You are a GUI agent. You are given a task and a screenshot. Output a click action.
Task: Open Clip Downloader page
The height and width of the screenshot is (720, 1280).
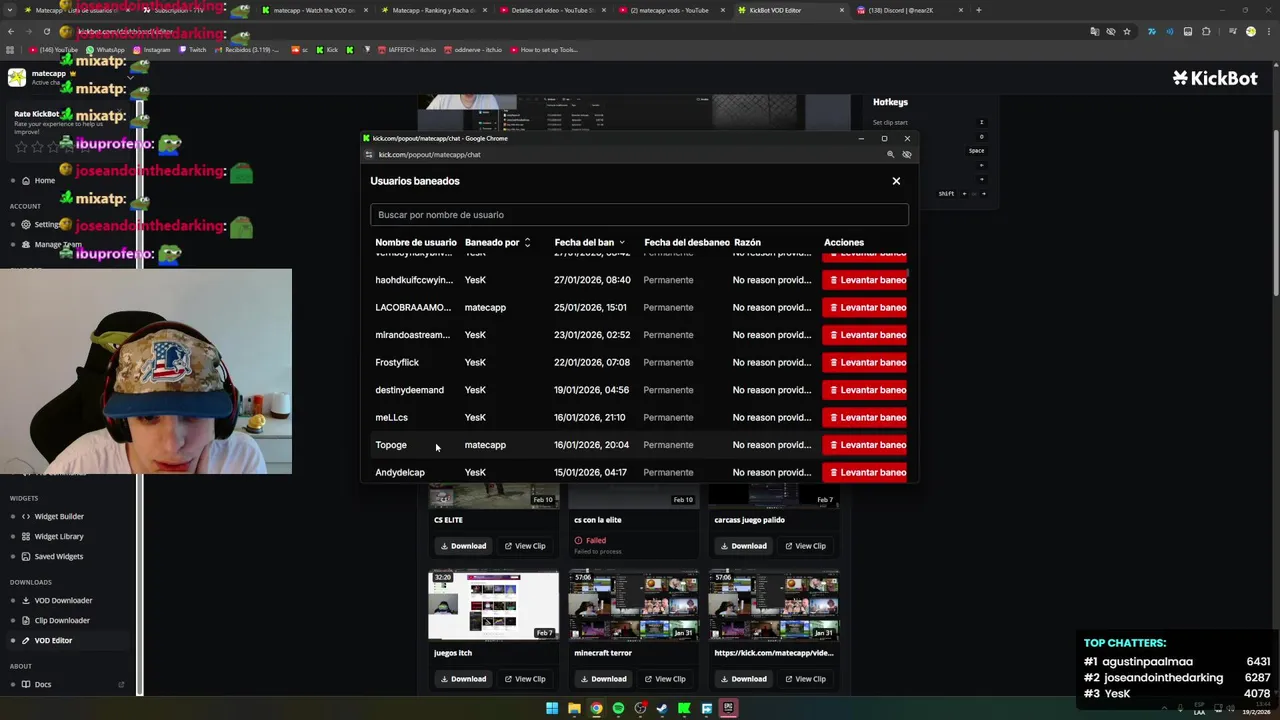(x=62, y=620)
